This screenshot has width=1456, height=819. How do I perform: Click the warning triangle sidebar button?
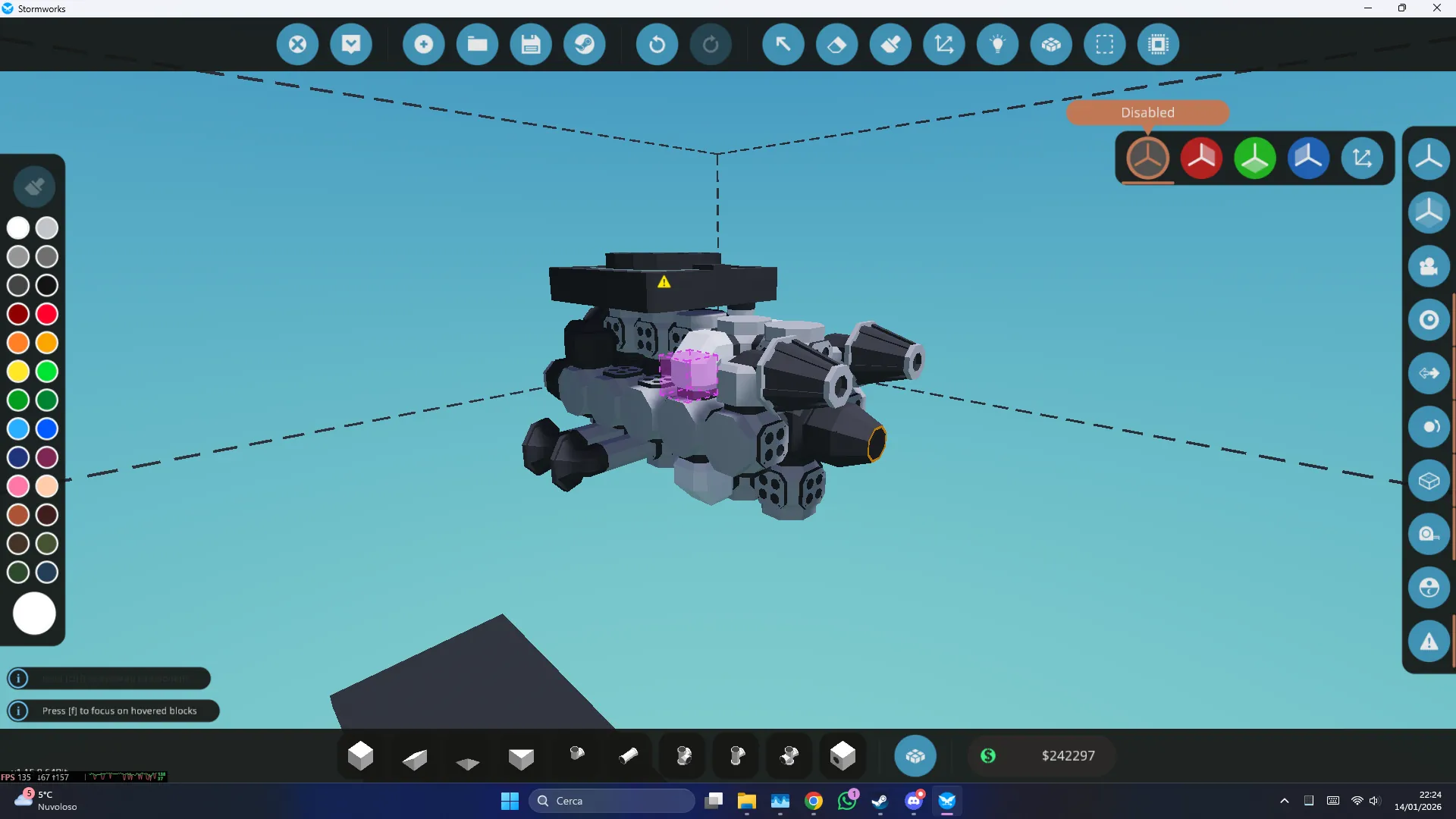coord(1429,642)
